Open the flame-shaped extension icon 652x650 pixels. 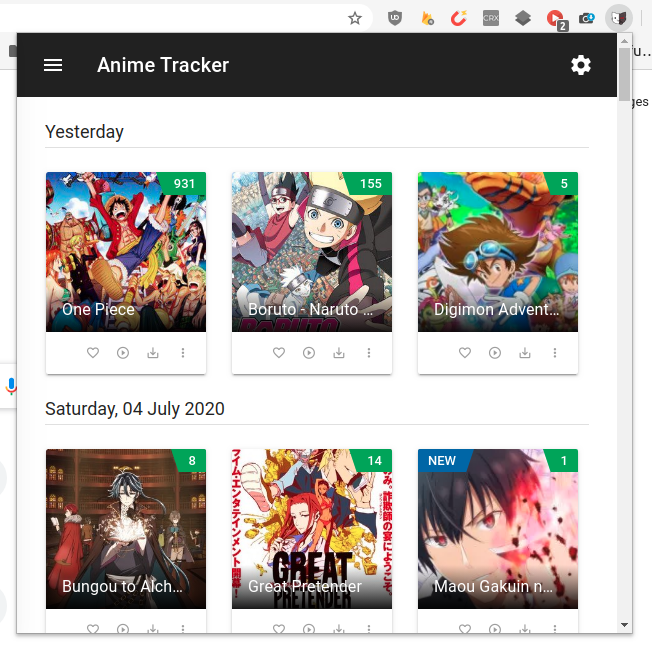click(427, 18)
